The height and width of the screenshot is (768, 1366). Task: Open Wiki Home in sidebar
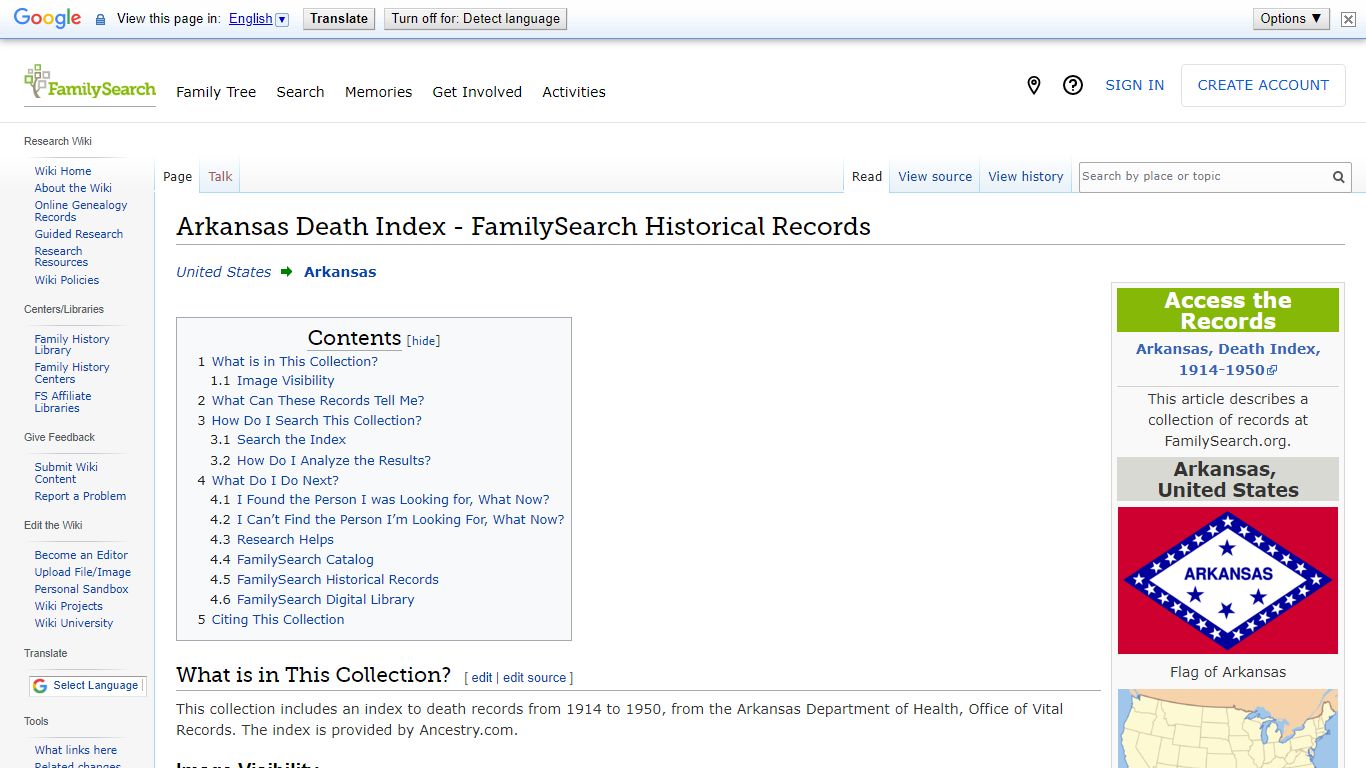pos(63,171)
